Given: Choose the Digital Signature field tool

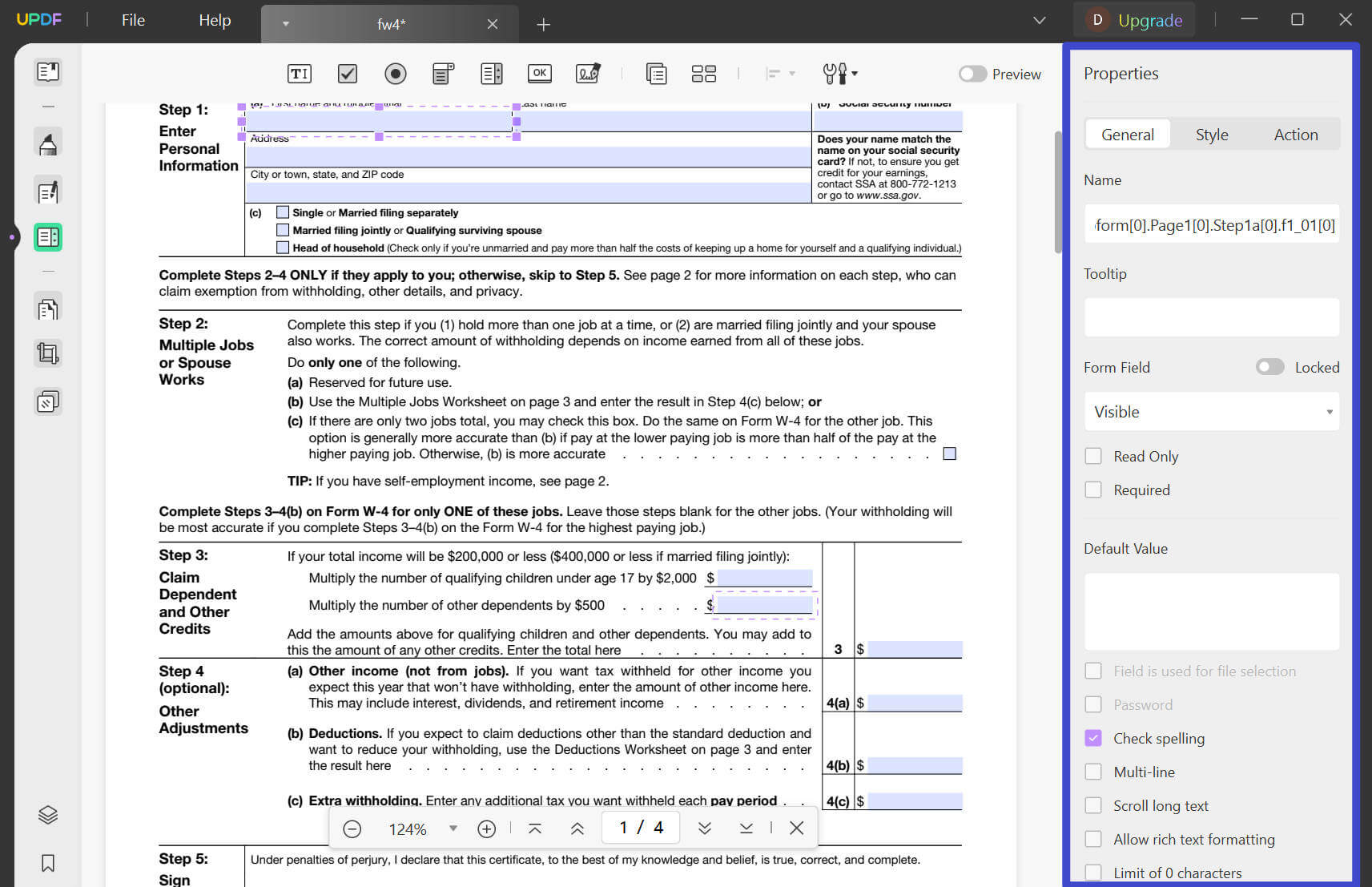Looking at the screenshot, I should click(589, 73).
